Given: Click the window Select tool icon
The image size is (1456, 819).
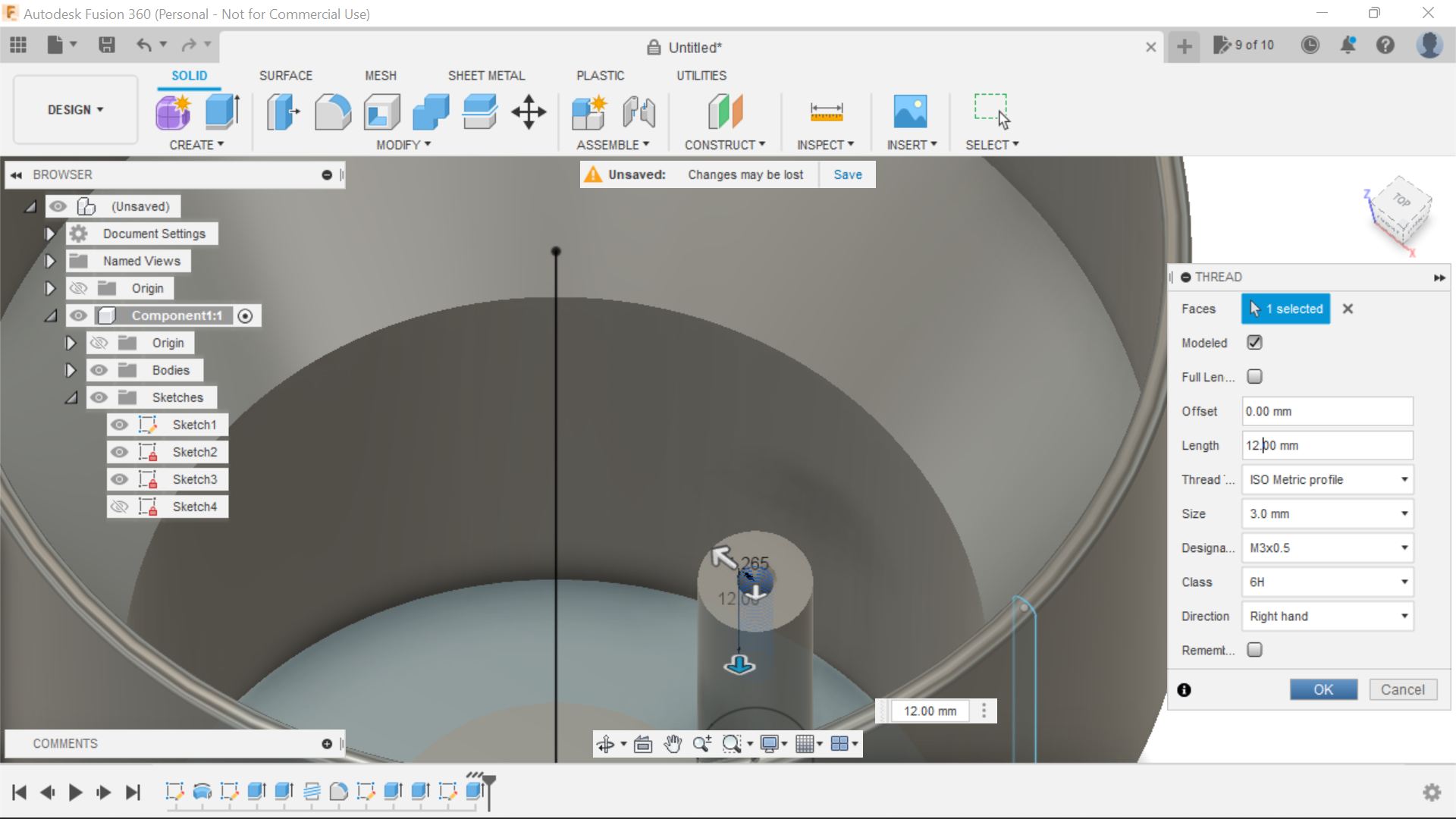Looking at the screenshot, I should [x=992, y=111].
